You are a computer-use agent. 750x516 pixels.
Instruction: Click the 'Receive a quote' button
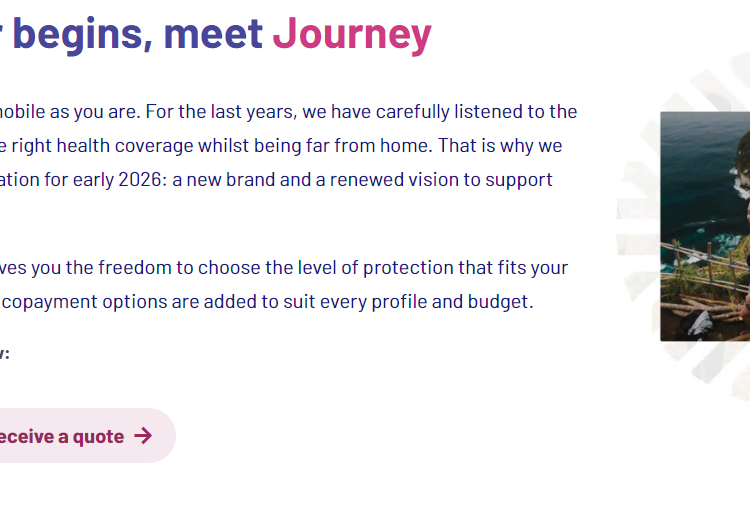pyautogui.click(x=70, y=436)
